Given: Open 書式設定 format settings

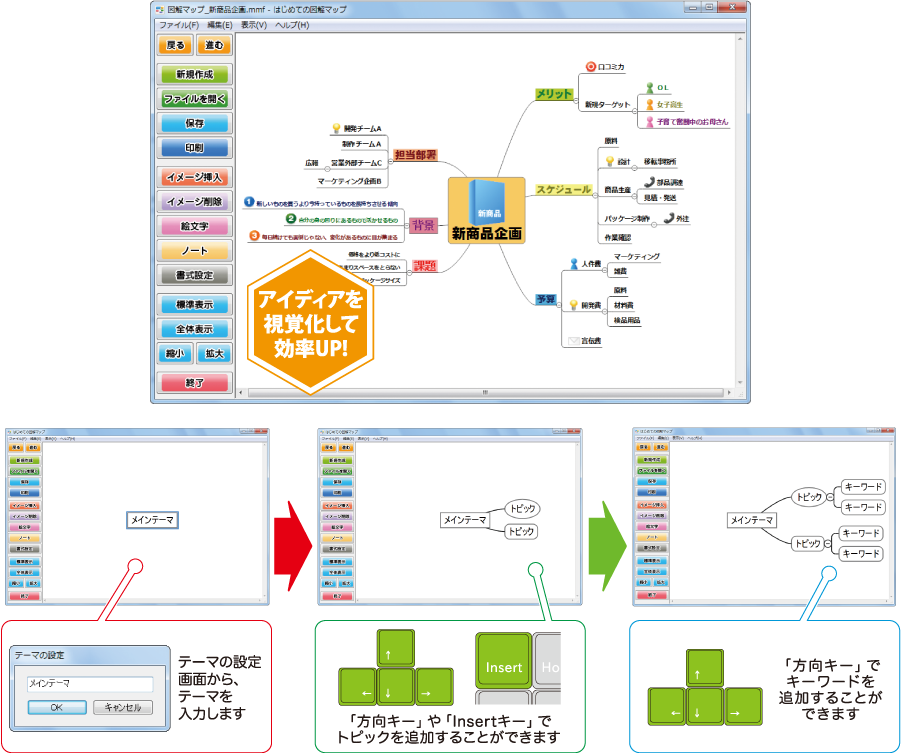Looking at the screenshot, I should [195, 275].
